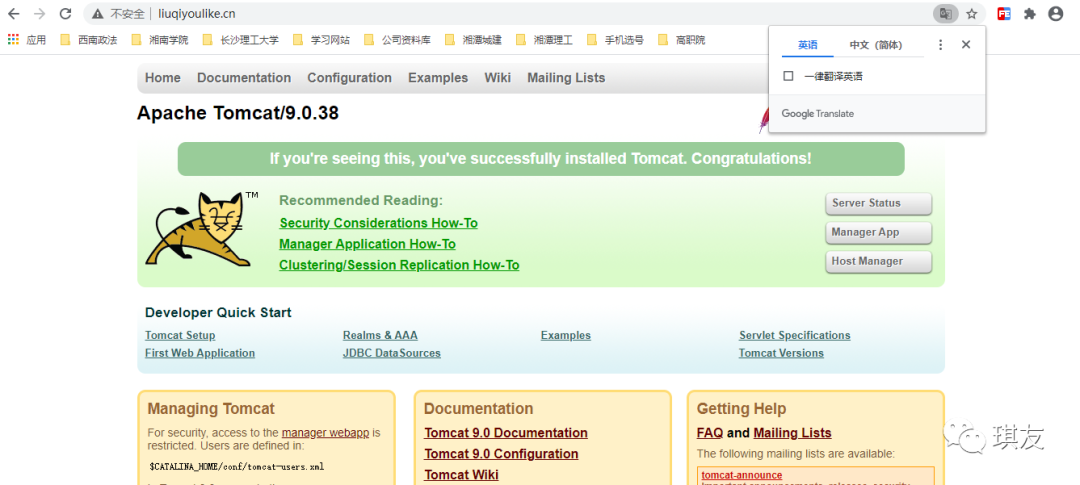Click the $CATALINA_HOME/conf/tomcat-users.xml path text
This screenshot has width=1080, height=485.
pos(236,466)
